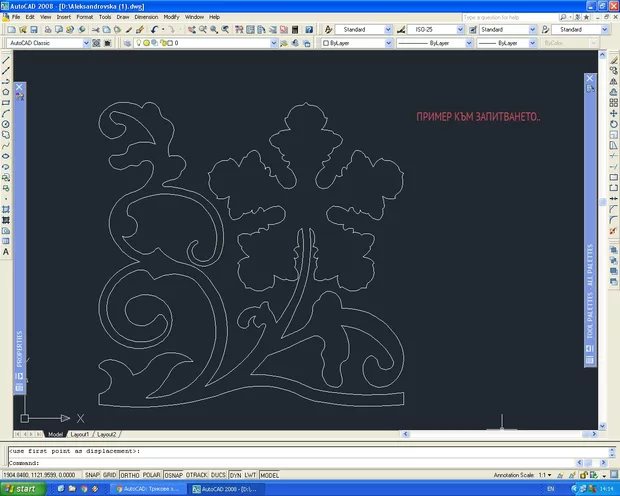
Task: Toggle ORTHO mode in status bar
Action: [130, 476]
